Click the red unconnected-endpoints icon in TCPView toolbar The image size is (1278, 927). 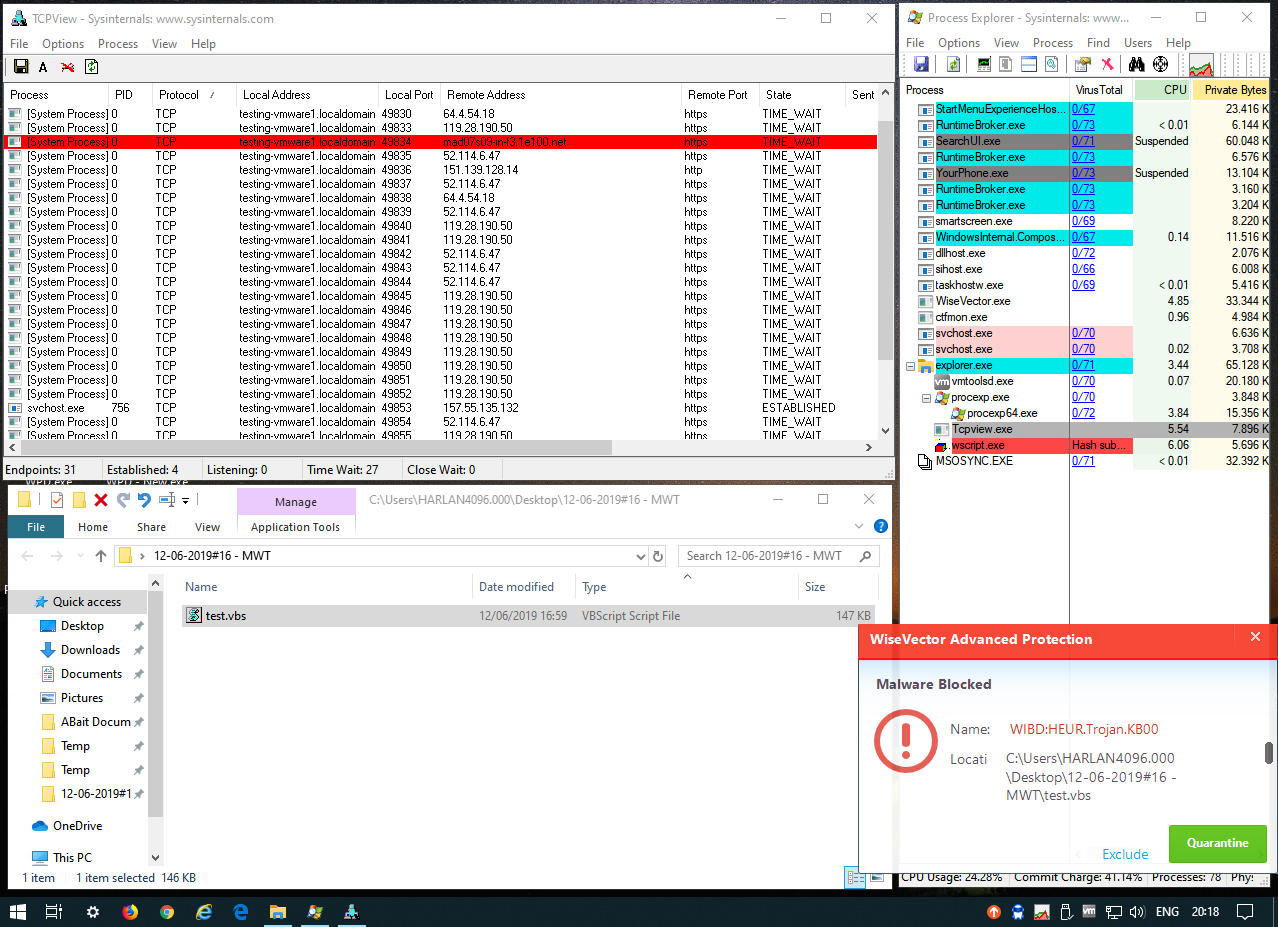click(x=67, y=67)
